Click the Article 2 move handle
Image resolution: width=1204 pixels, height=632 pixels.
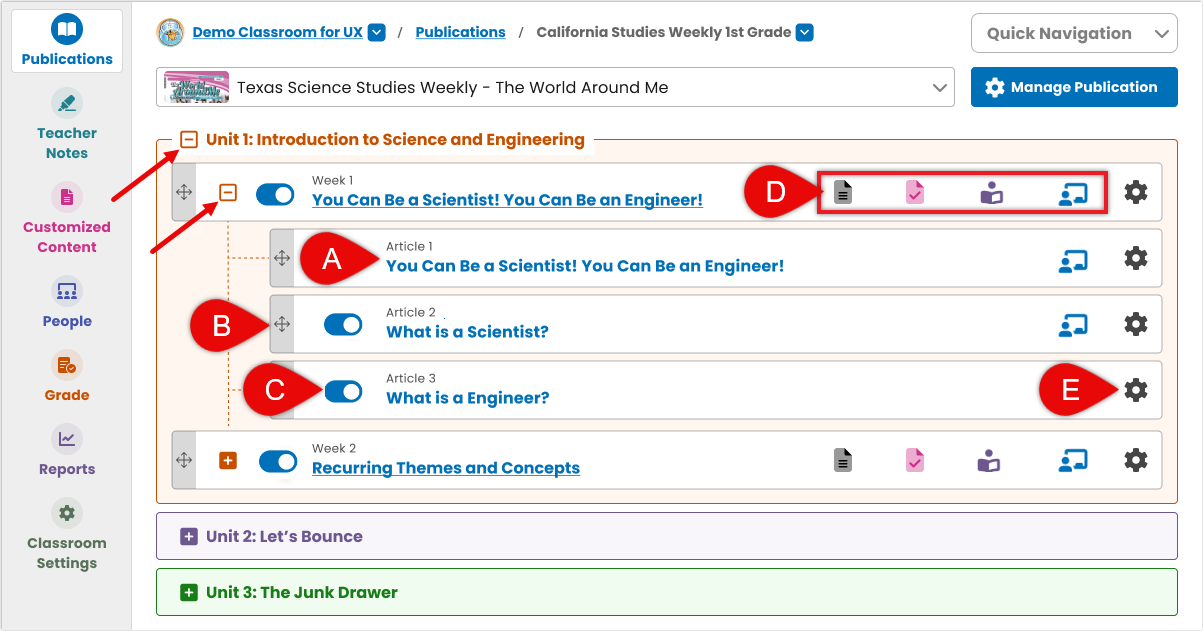click(282, 324)
